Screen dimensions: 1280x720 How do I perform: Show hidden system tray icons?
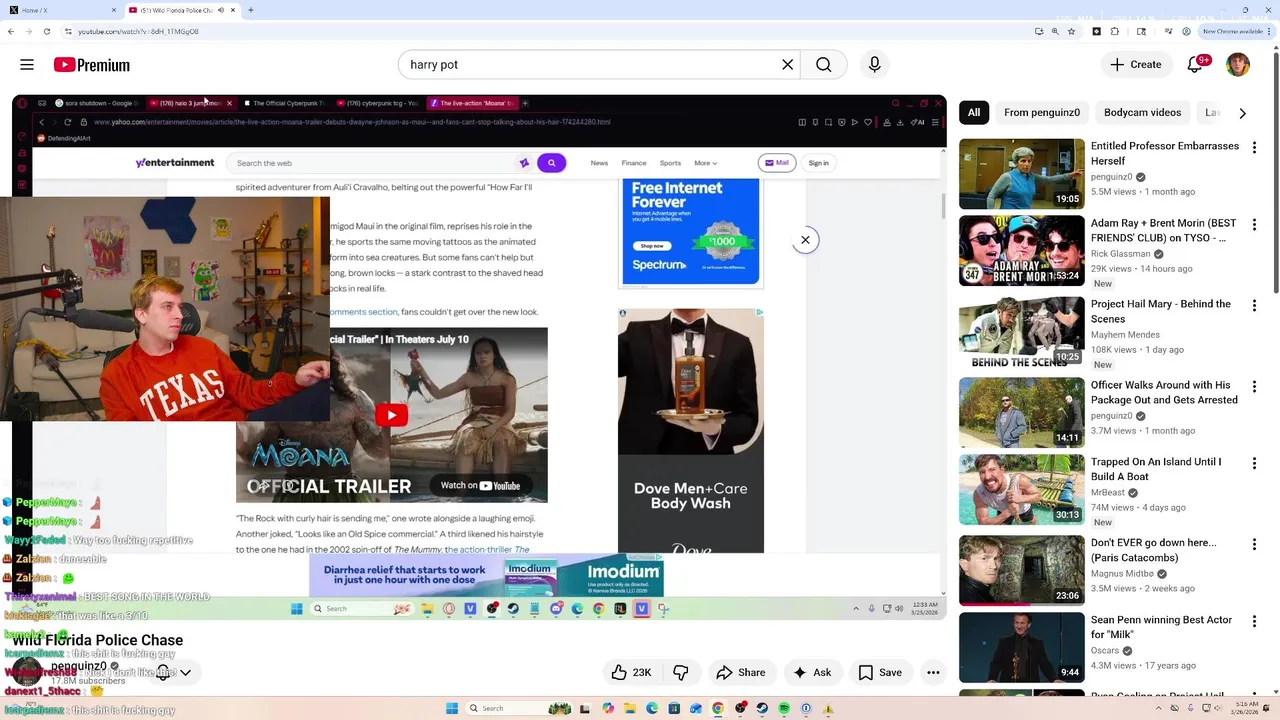[1160, 708]
